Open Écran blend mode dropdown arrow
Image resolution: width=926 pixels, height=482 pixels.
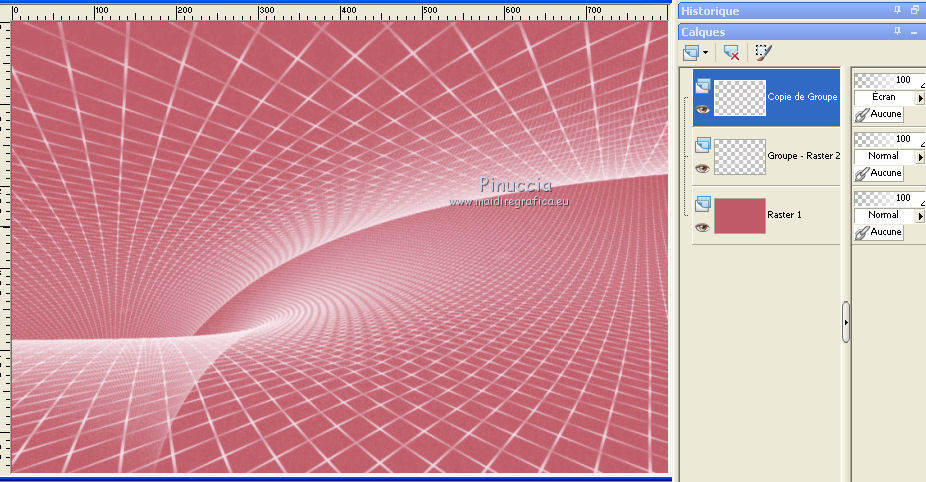click(920, 97)
